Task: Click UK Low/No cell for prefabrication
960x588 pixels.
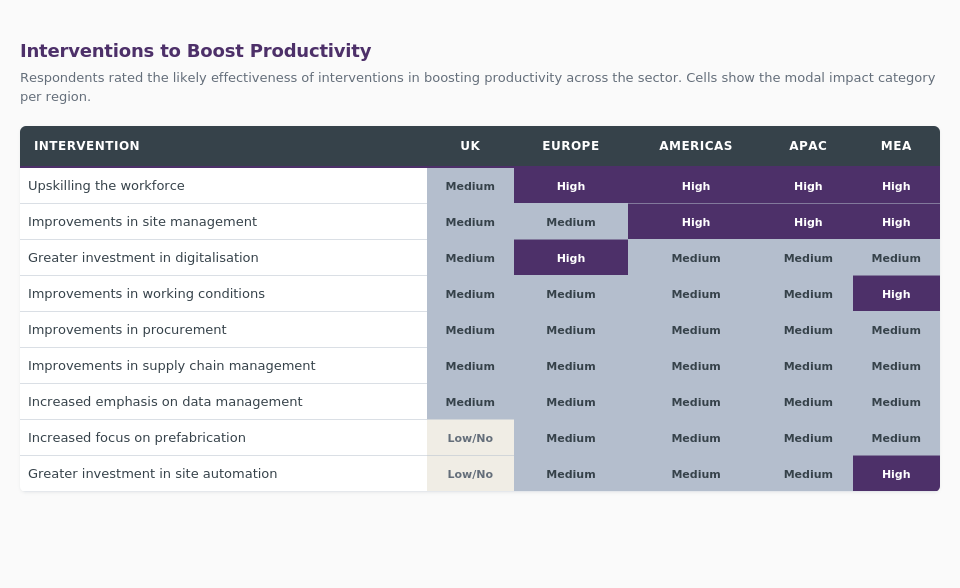Action: 470,438
